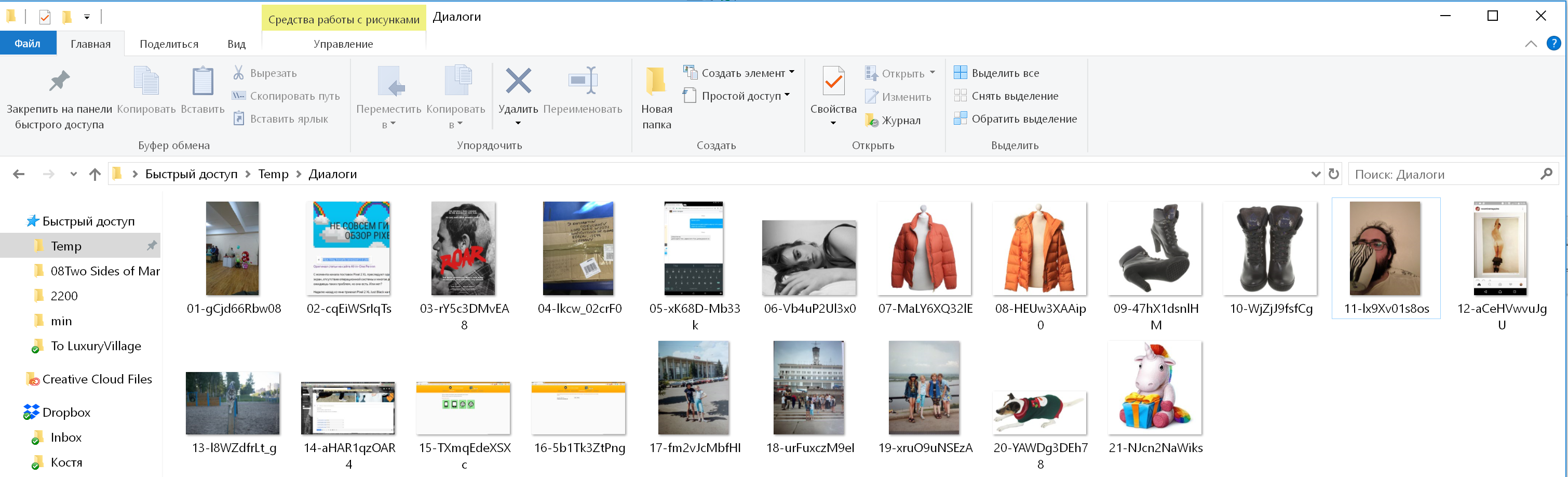Go up one folder level
1568x477 pixels.
click(x=94, y=174)
